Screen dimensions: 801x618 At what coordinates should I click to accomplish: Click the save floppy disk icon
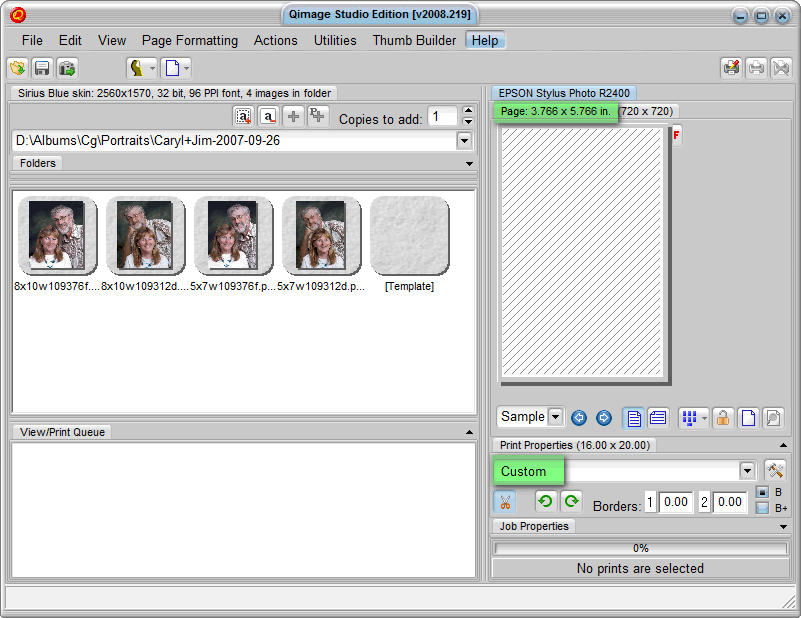pyautogui.click(x=42, y=68)
